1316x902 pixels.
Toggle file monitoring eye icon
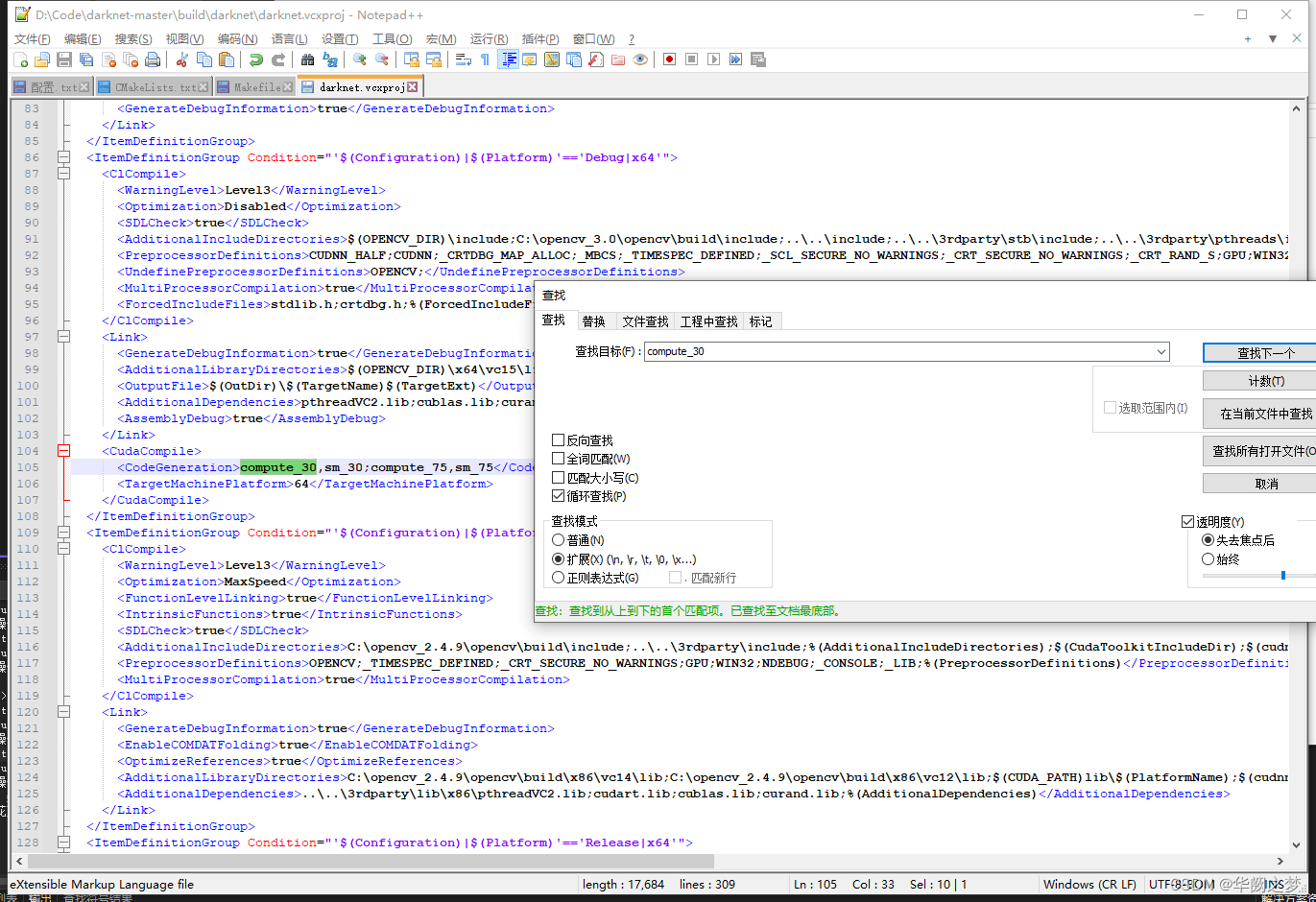pos(640,59)
